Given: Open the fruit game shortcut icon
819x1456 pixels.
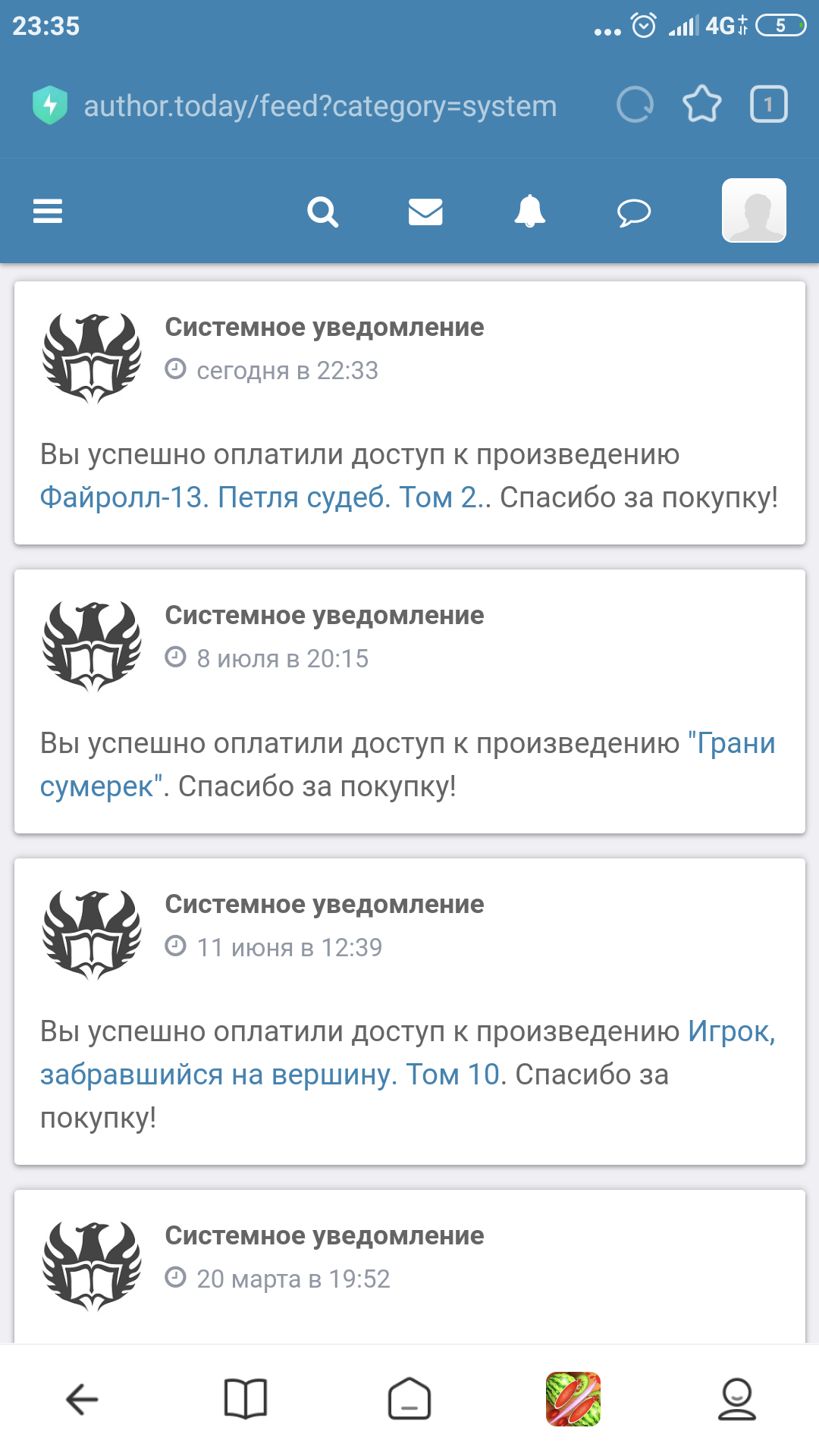Looking at the screenshot, I should click(x=573, y=1399).
